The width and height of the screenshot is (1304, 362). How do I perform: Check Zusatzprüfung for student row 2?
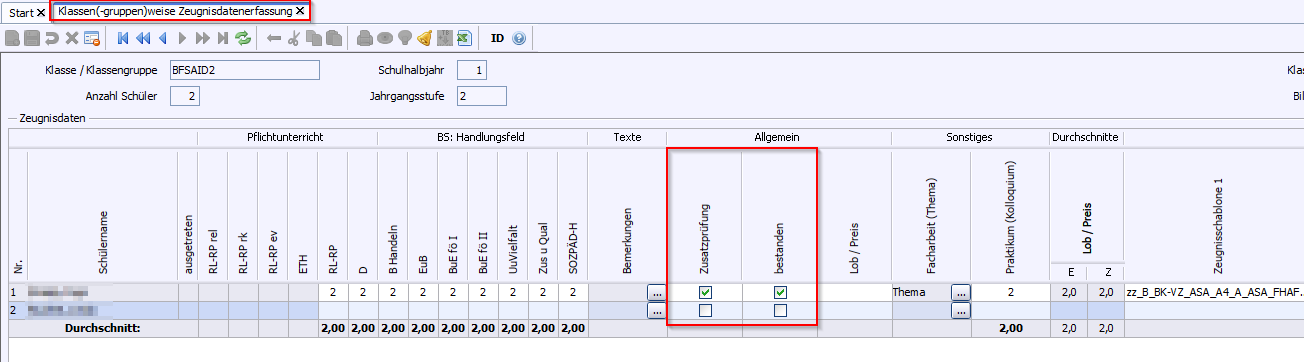705,311
